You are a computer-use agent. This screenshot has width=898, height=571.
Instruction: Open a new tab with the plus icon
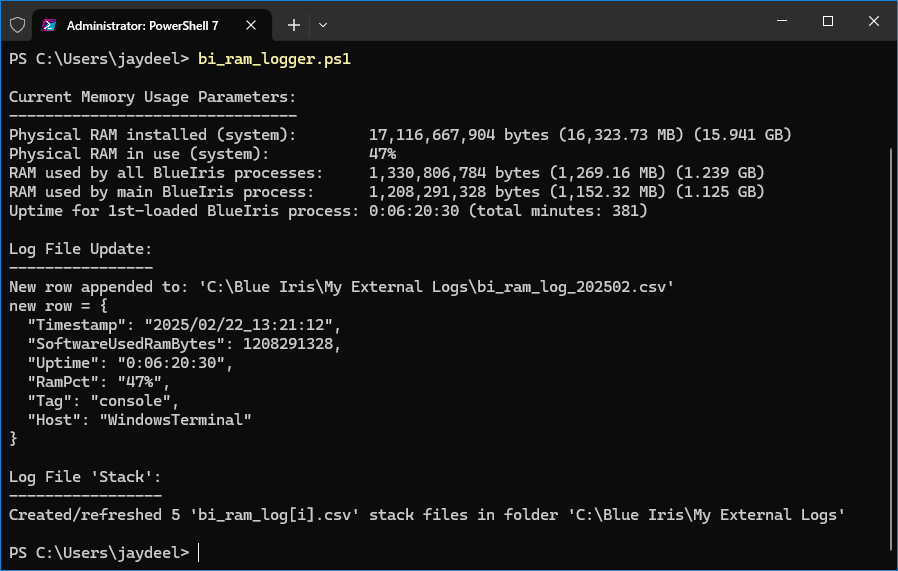pos(294,25)
